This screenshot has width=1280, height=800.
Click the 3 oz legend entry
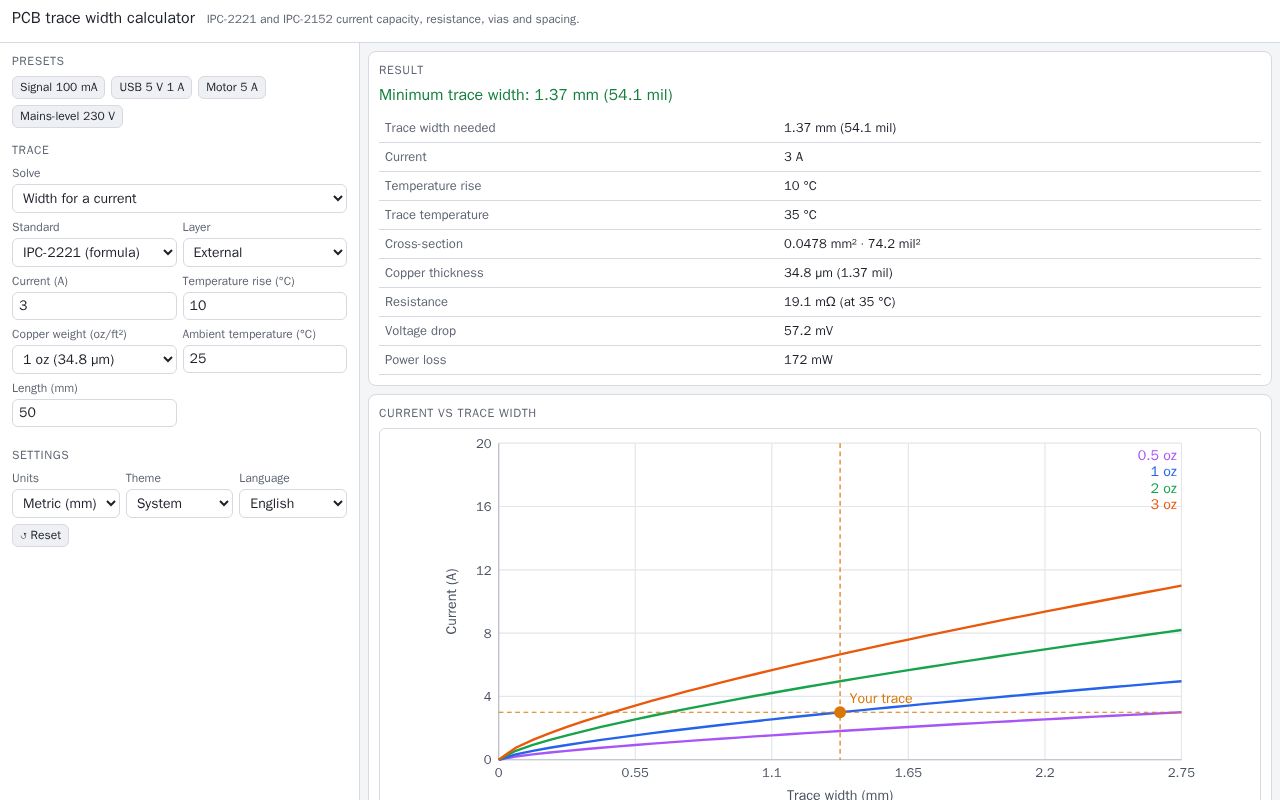pyautogui.click(x=1163, y=504)
